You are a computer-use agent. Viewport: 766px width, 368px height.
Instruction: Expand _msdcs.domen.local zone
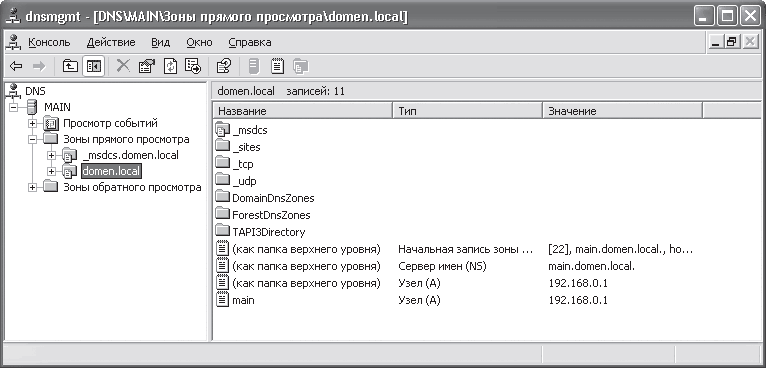click(52, 156)
